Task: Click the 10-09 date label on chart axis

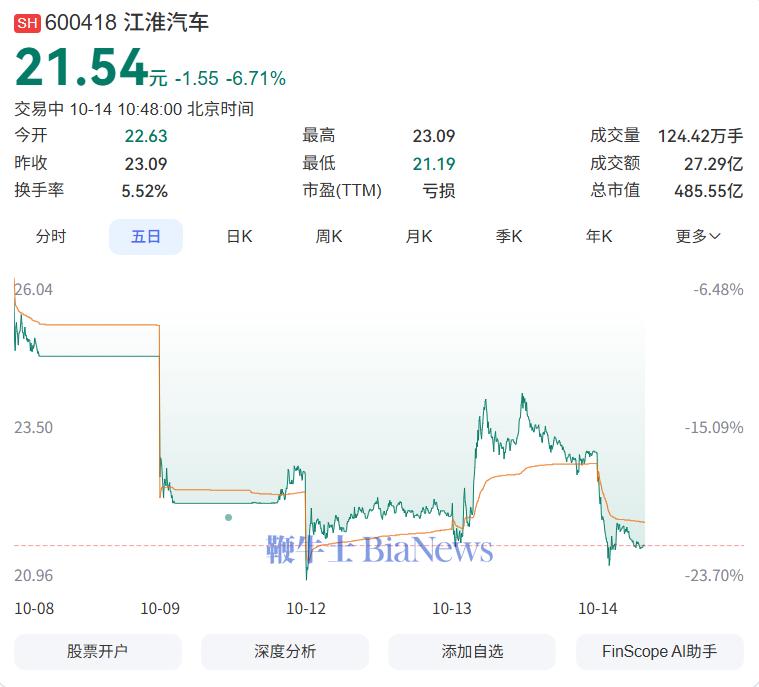Action: pyautogui.click(x=160, y=608)
